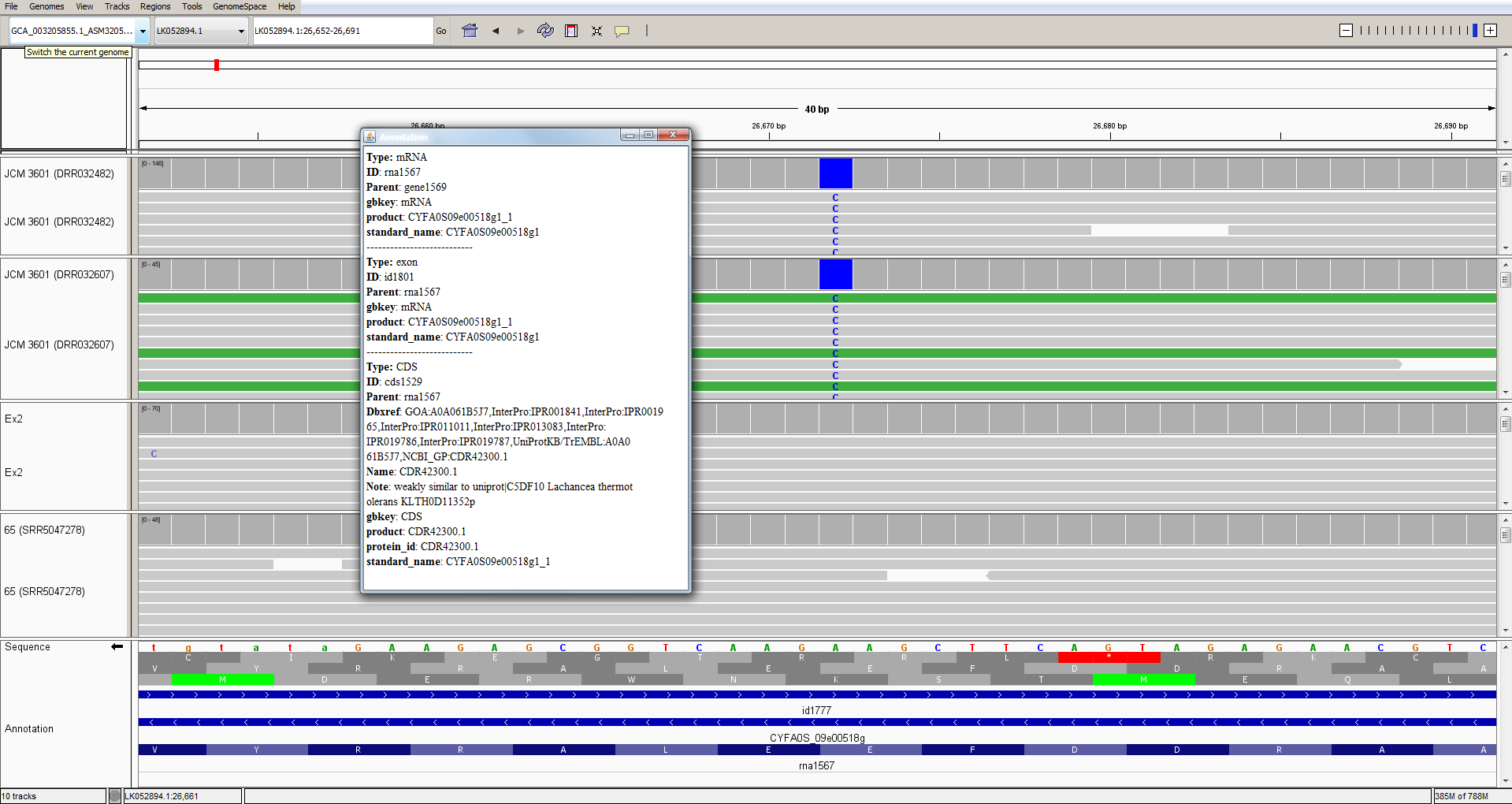Viewport: 1512px width, 804px height.
Task: Open the genome selection dropdown
Action: (x=143, y=32)
